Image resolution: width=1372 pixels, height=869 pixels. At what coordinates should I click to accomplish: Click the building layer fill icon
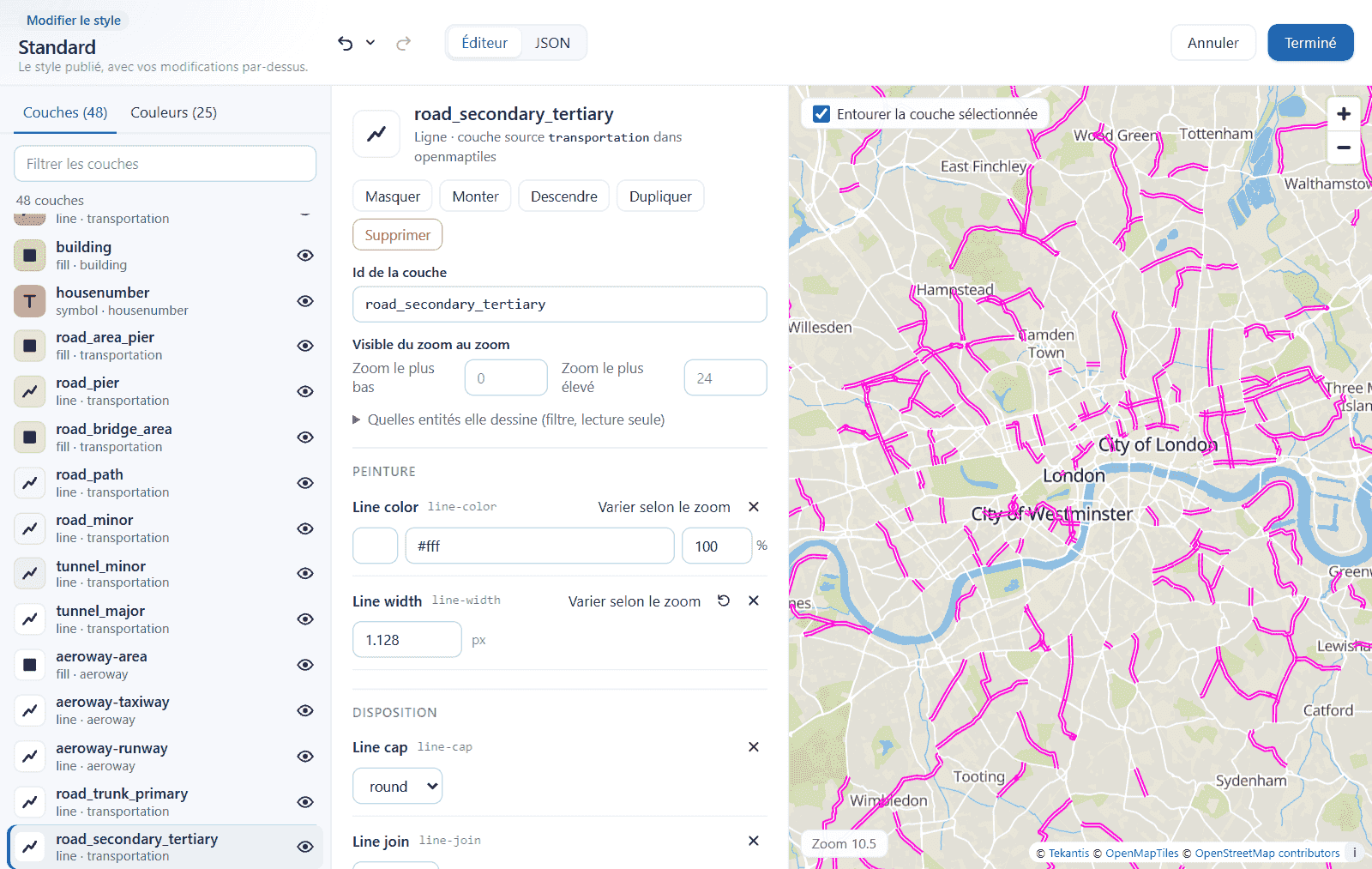click(30, 256)
